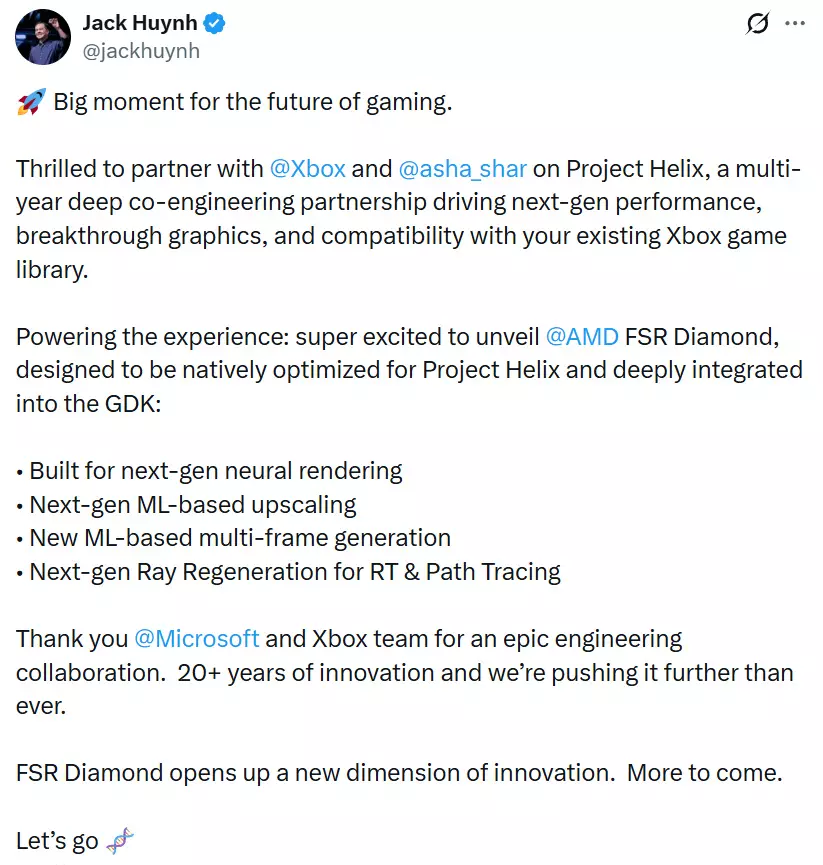This screenshot has height=865, width=823.
Task: Click the DNA helix emoji
Action: (119, 840)
